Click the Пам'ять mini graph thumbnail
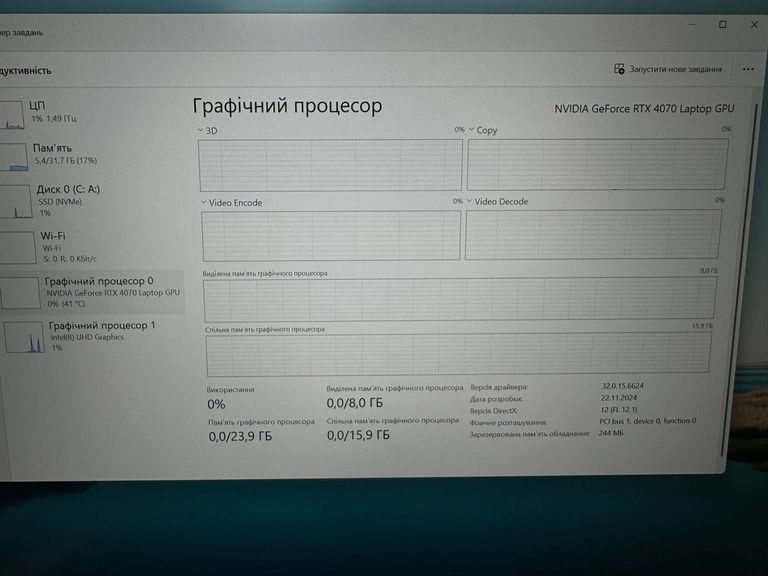768x576 pixels. [x=14, y=157]
